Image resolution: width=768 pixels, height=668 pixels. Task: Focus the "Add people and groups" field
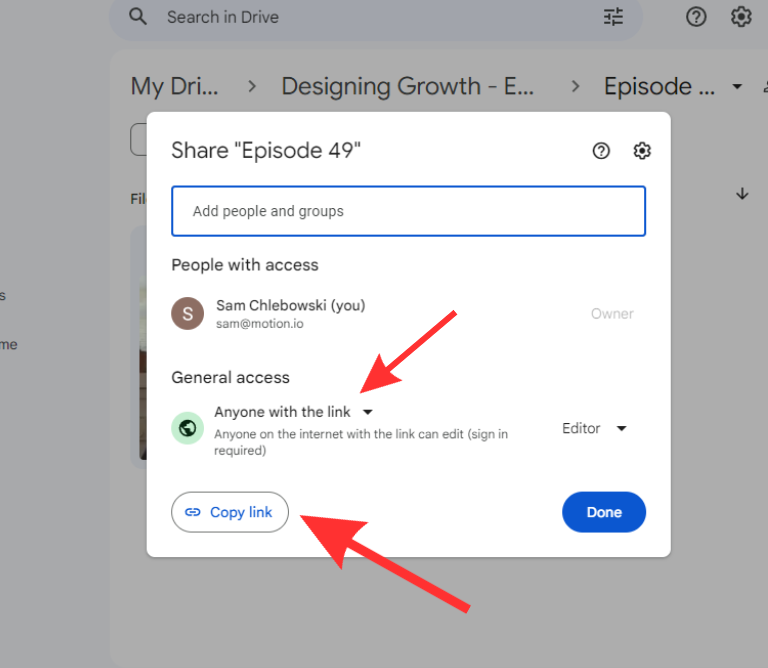coord(408,211)
